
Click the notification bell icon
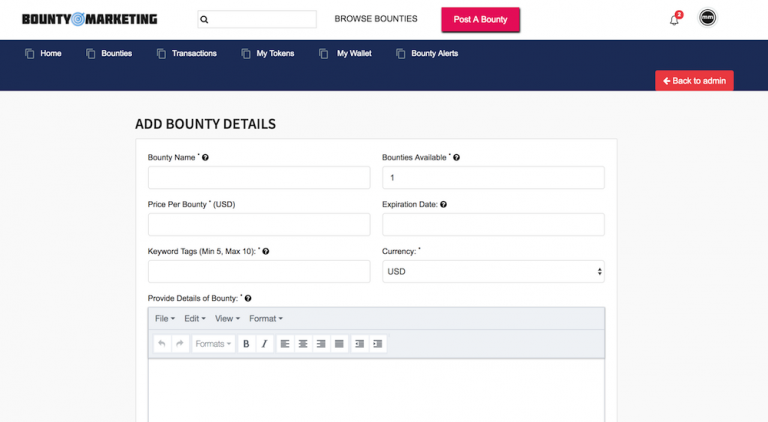674,20
